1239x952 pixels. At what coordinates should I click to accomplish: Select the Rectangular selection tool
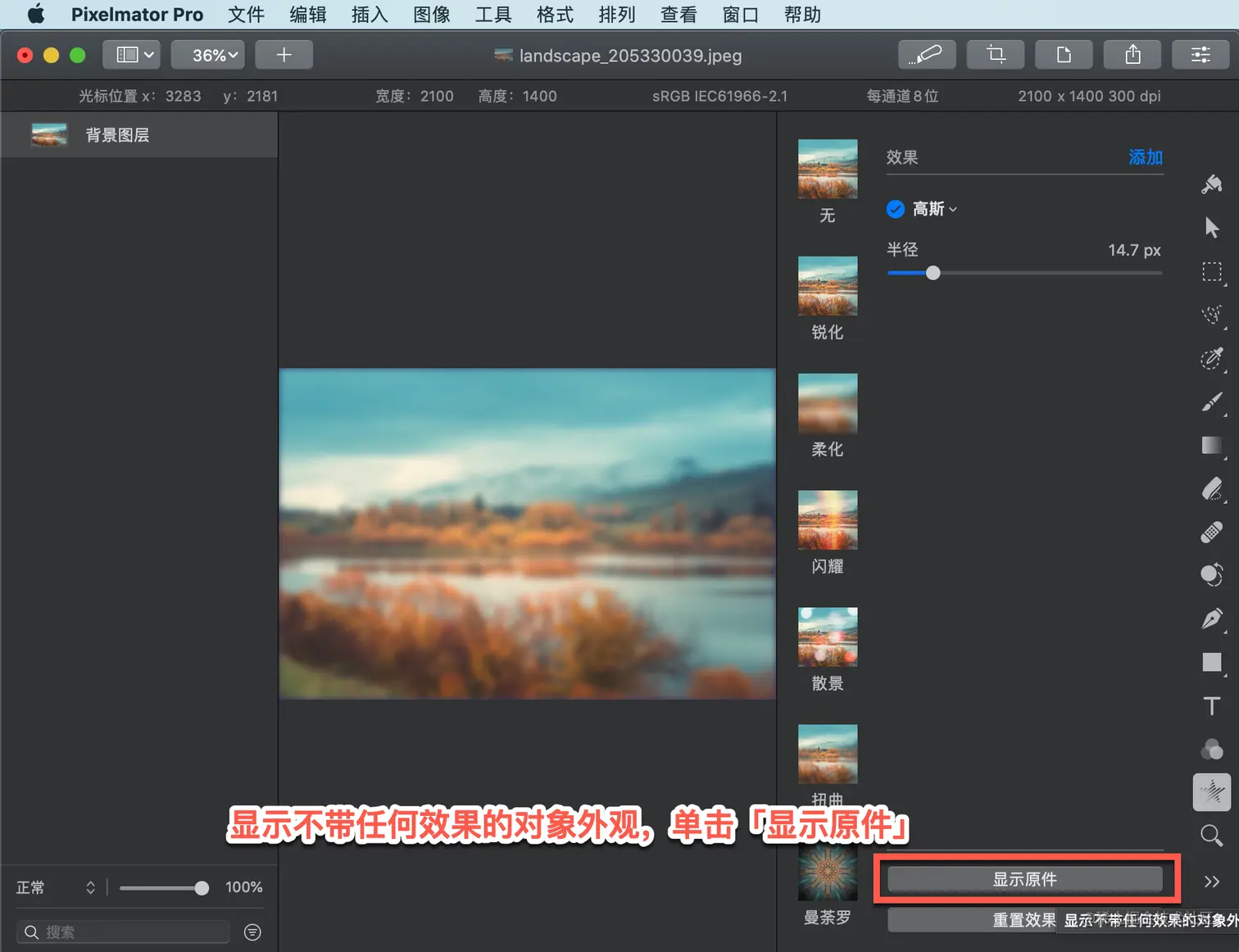click(x=1212, y=271)
